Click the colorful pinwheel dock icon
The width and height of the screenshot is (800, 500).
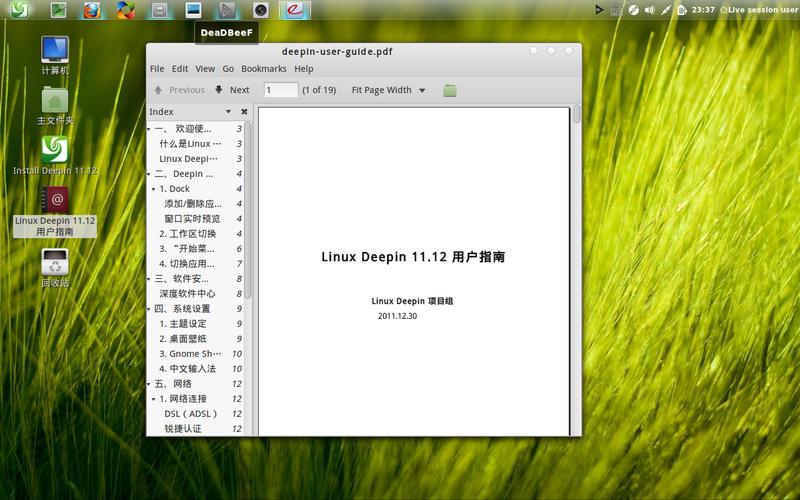(126, 10)
